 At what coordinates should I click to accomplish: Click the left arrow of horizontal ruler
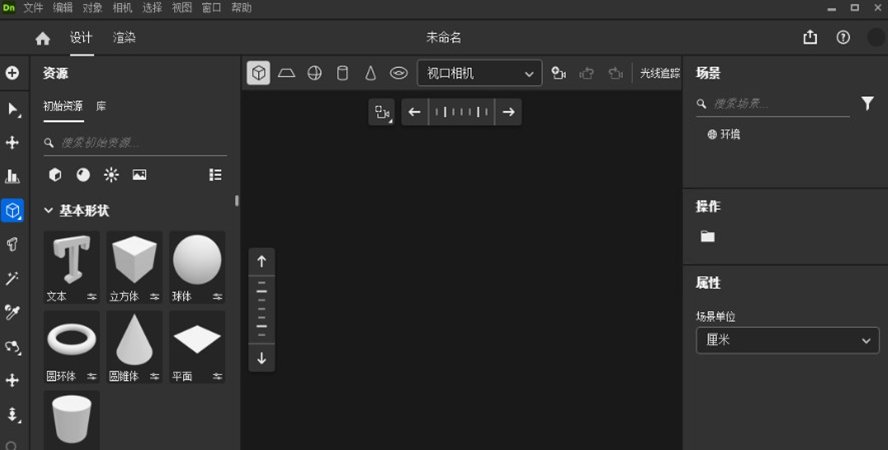pyautogui.click(x=415, y=112)
